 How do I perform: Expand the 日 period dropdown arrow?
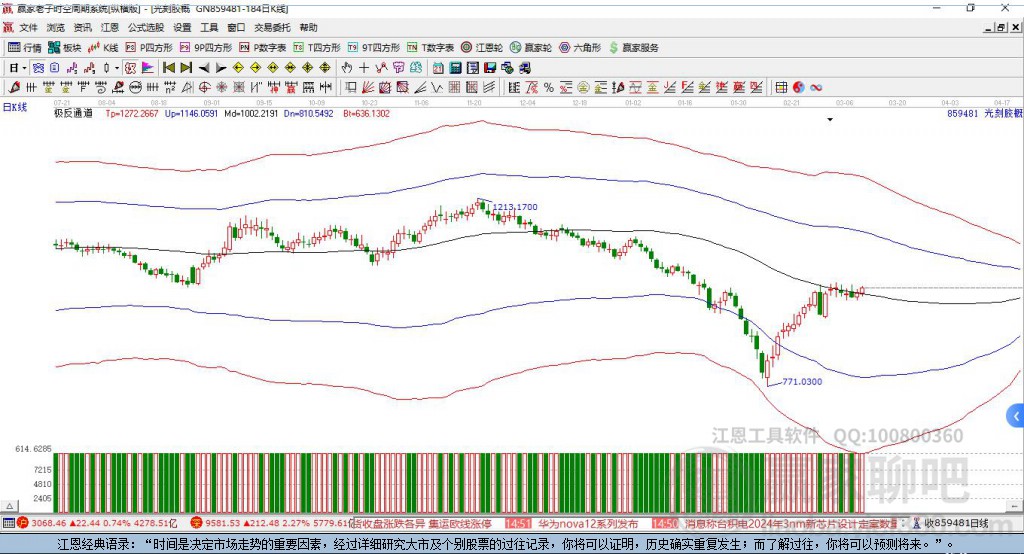(x=25, y=68)
